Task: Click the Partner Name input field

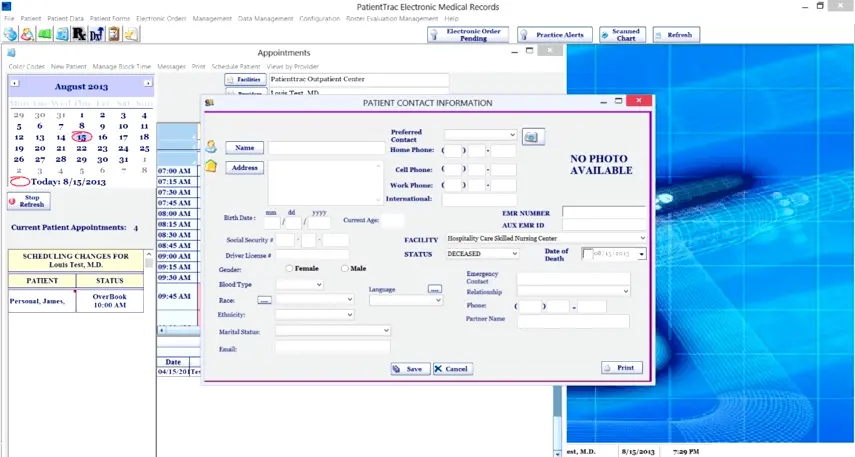Action: tap(573, 321)
